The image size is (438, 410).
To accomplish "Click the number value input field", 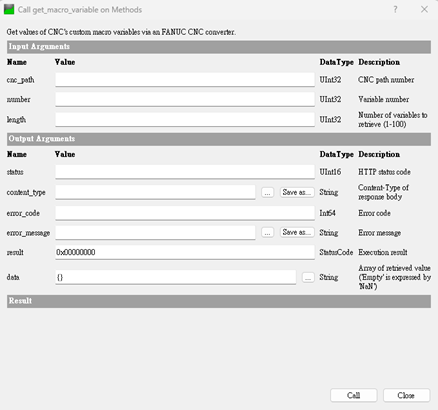I will [x=185, y=99].
